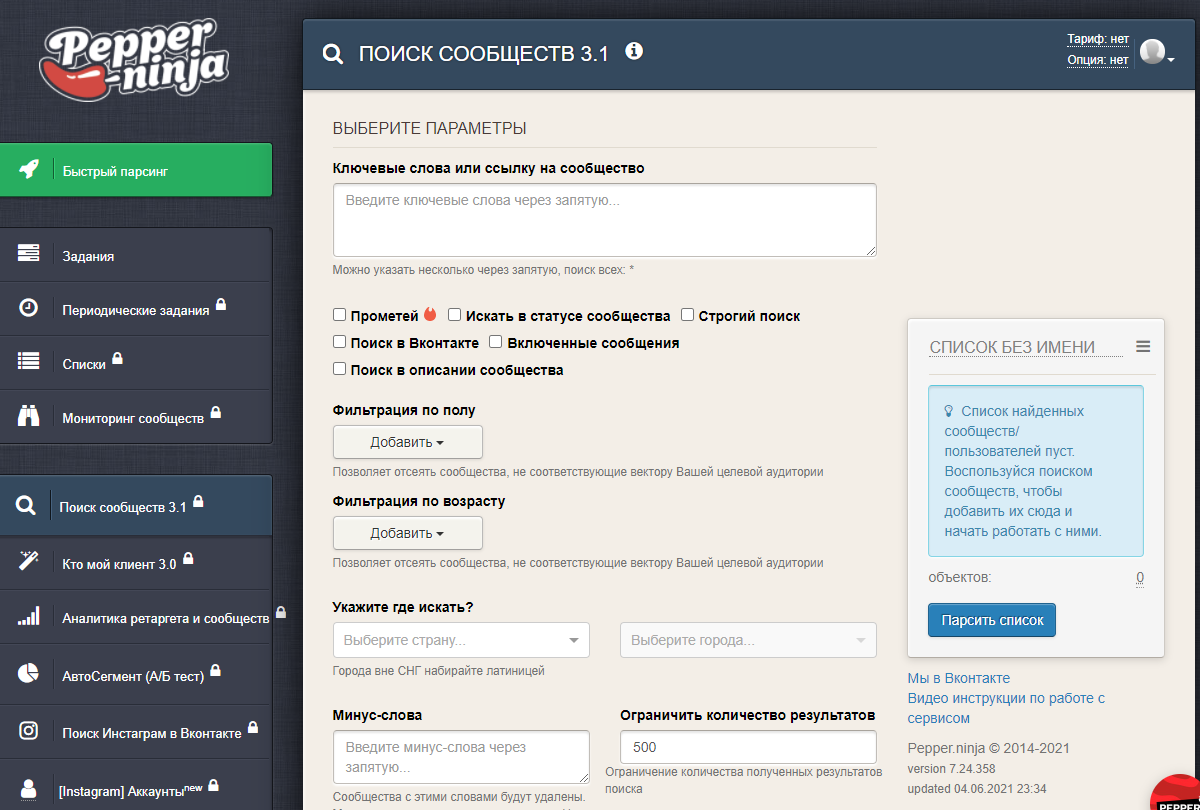Open Видео инструкции по работе link
The height and width of the screenshot is (810, 1200).
click(1006, 708)
